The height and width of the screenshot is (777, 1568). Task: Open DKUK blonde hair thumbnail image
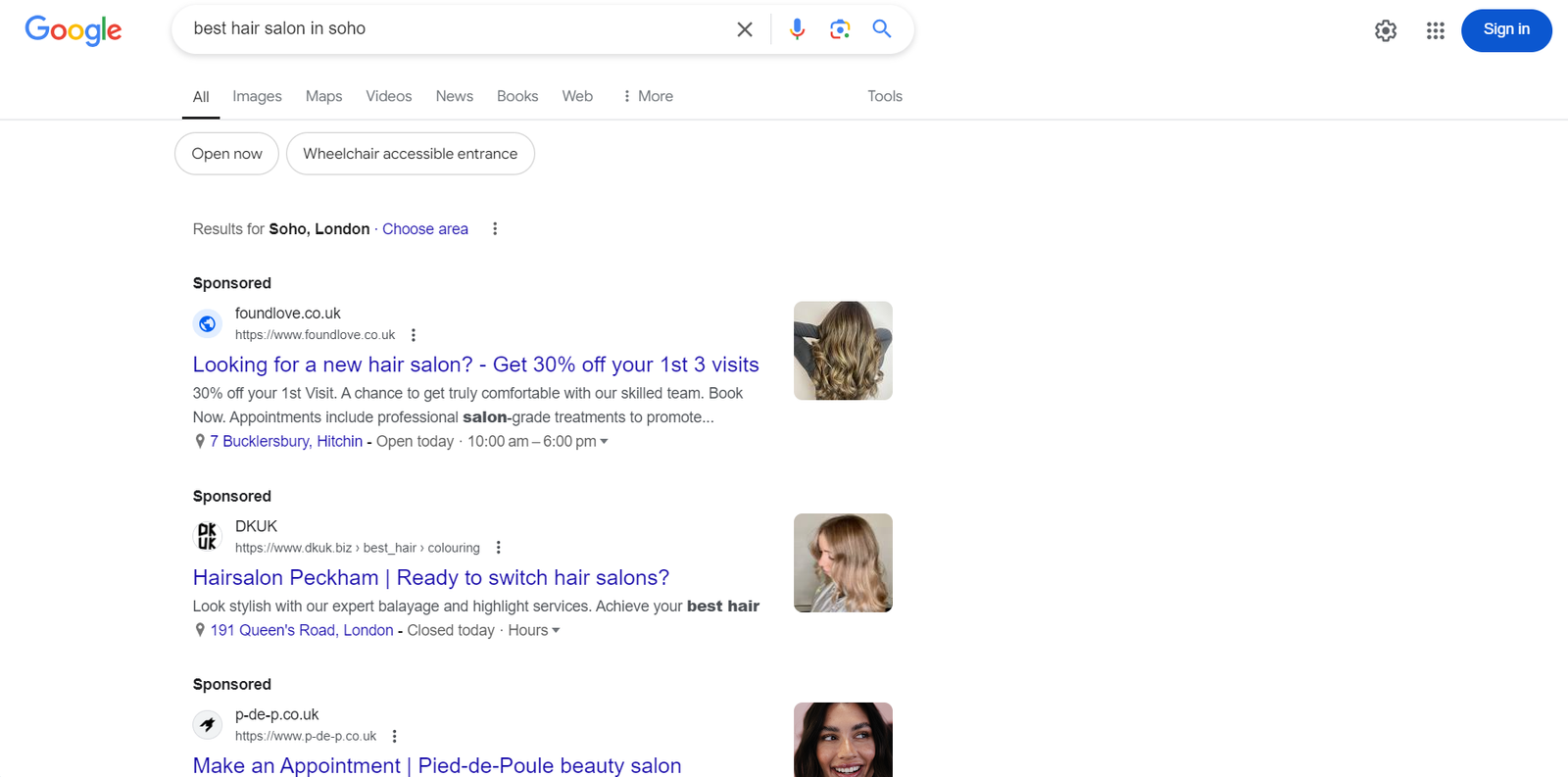843,563
